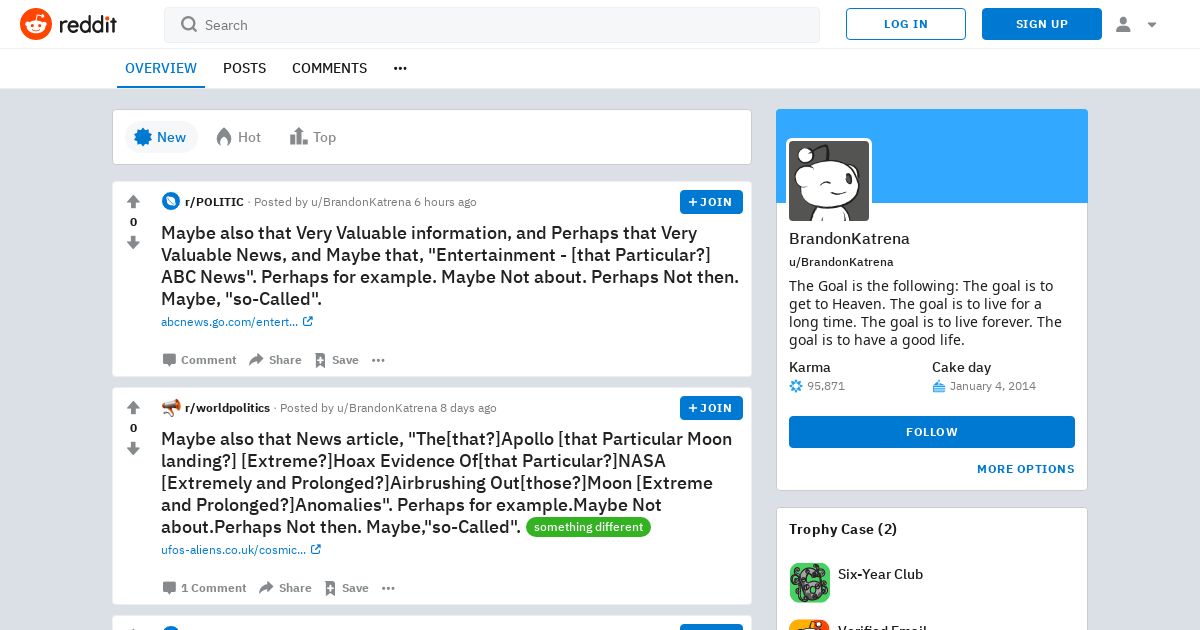Image resolution: width=1200 pixels, height=630 pixels.
Task: Open 1 Comment on r/worldpolitics post
Action: (x=205, y=588)
